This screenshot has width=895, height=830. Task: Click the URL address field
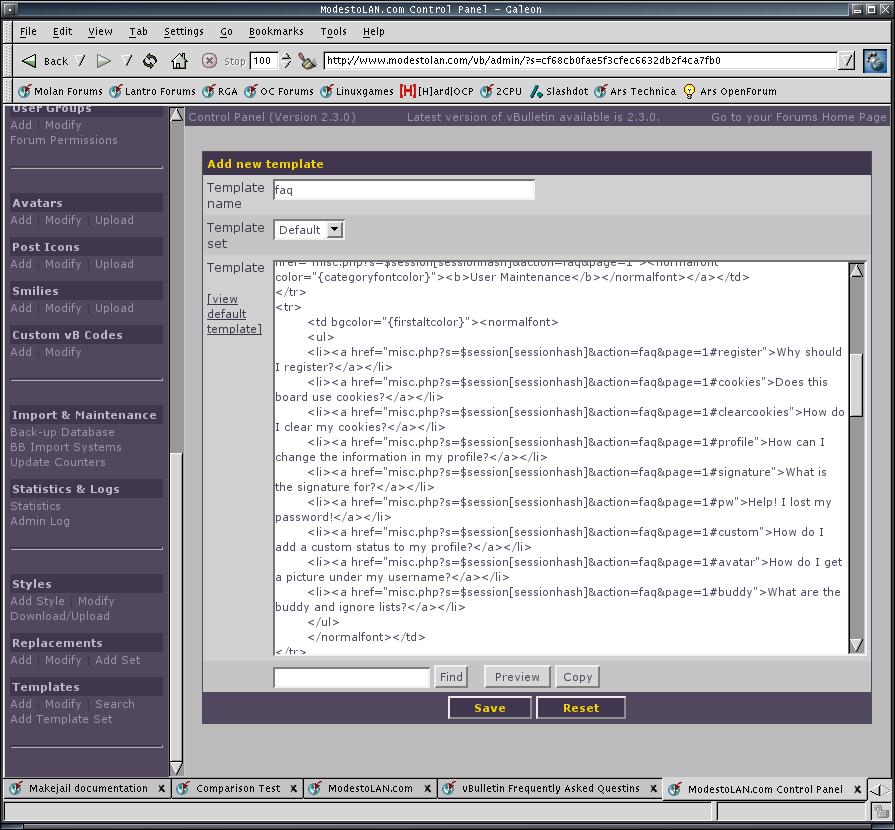pyautogui.click(x=580, y=61)
